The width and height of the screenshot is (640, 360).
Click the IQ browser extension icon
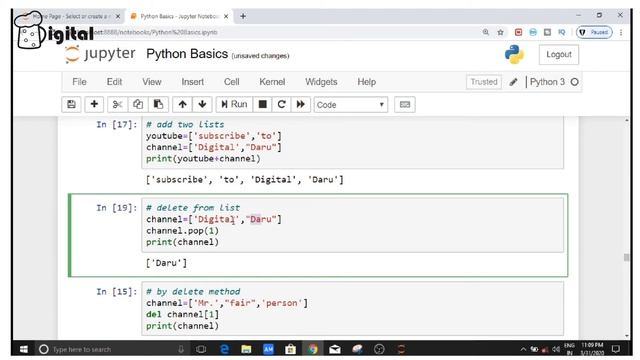pos(562,32)
